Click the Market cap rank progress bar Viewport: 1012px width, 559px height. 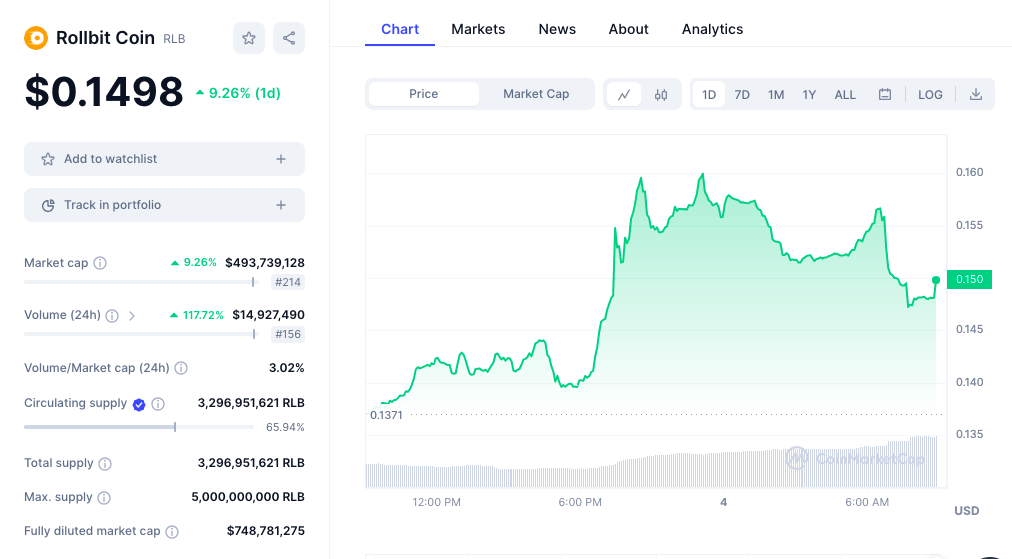pyautogui.click(x=141, y=282)
